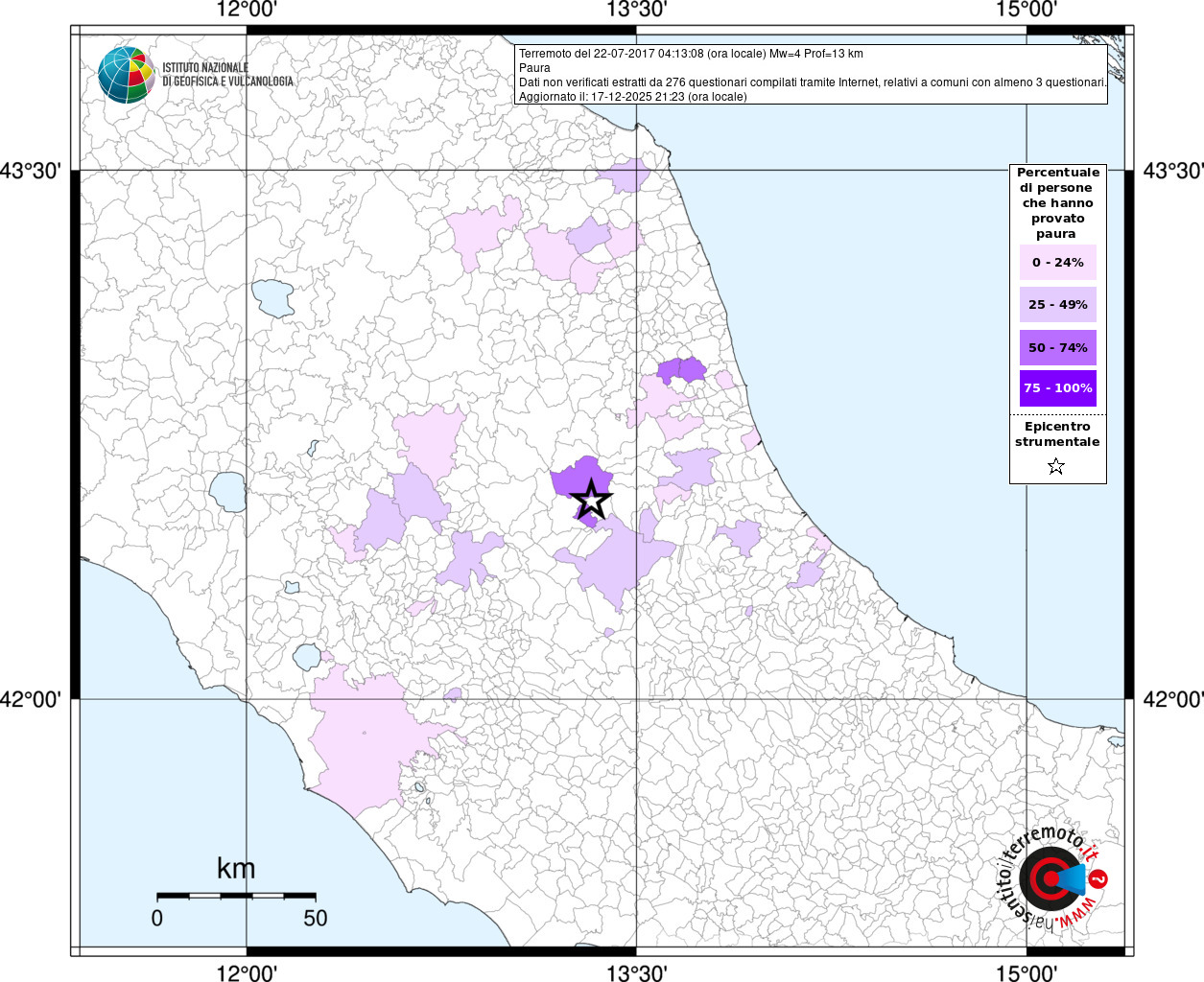1204x982 pixels.
Task: Click Lake Trasimeno on the map
Action: (x=272, y=297)
